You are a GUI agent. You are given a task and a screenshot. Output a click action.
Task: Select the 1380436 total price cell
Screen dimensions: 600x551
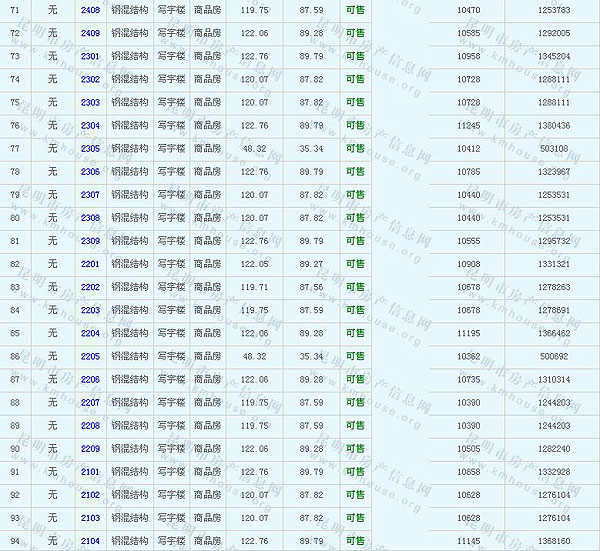point(553,125)
